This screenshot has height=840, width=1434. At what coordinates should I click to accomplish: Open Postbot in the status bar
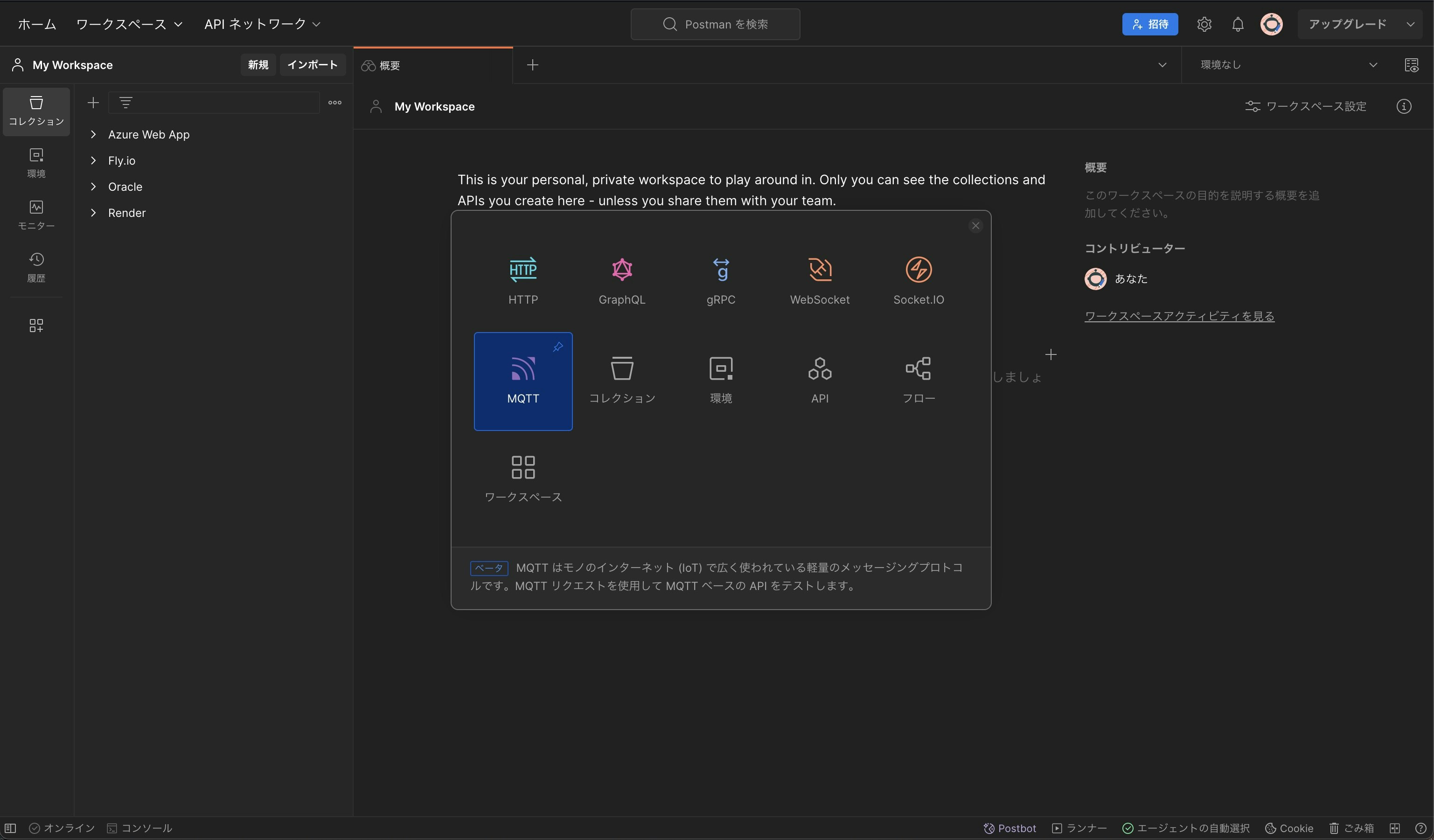(x=1009, y=828)
